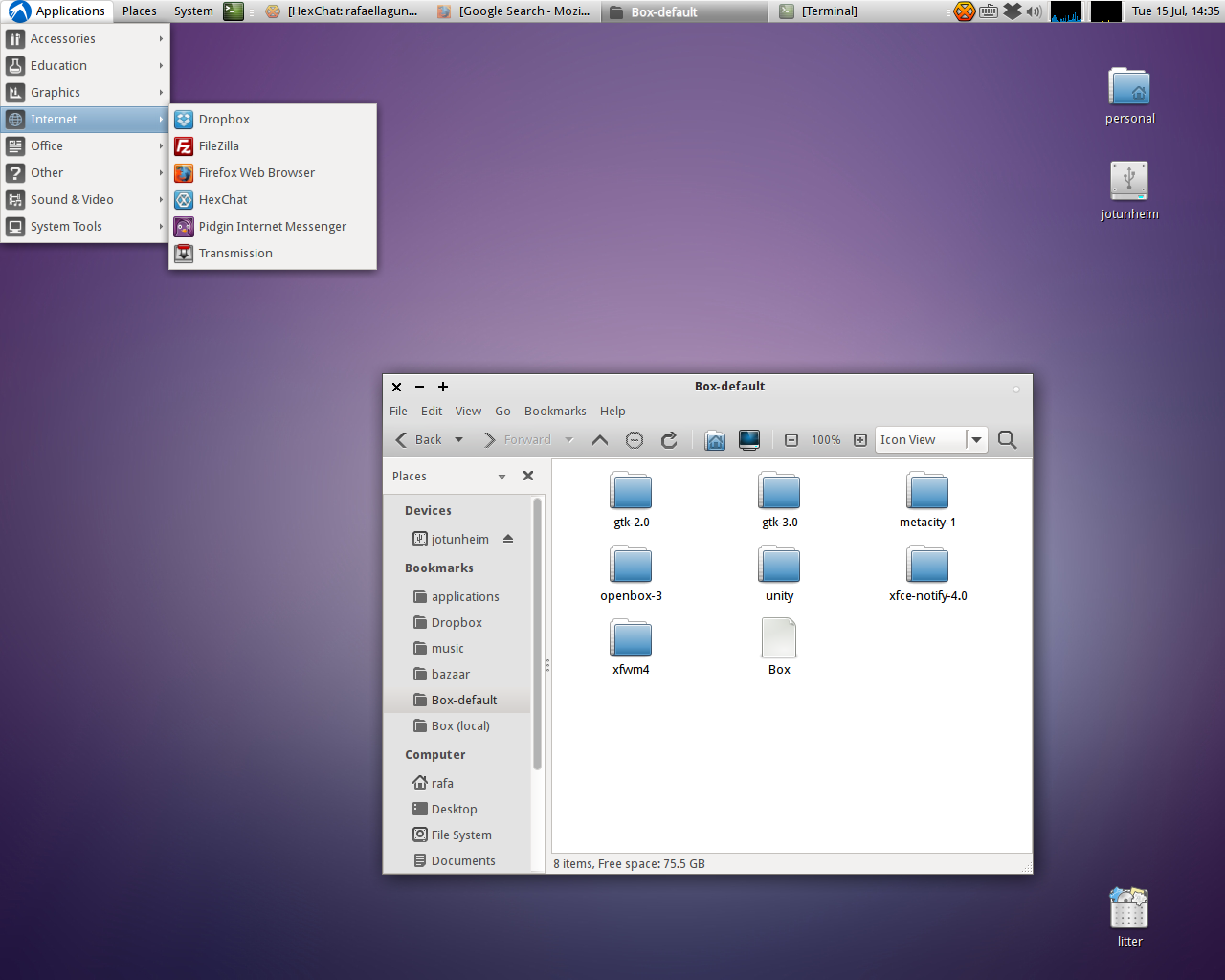1225x980 pixels.
Task: Click the Back button
Action: pos(419,440)
